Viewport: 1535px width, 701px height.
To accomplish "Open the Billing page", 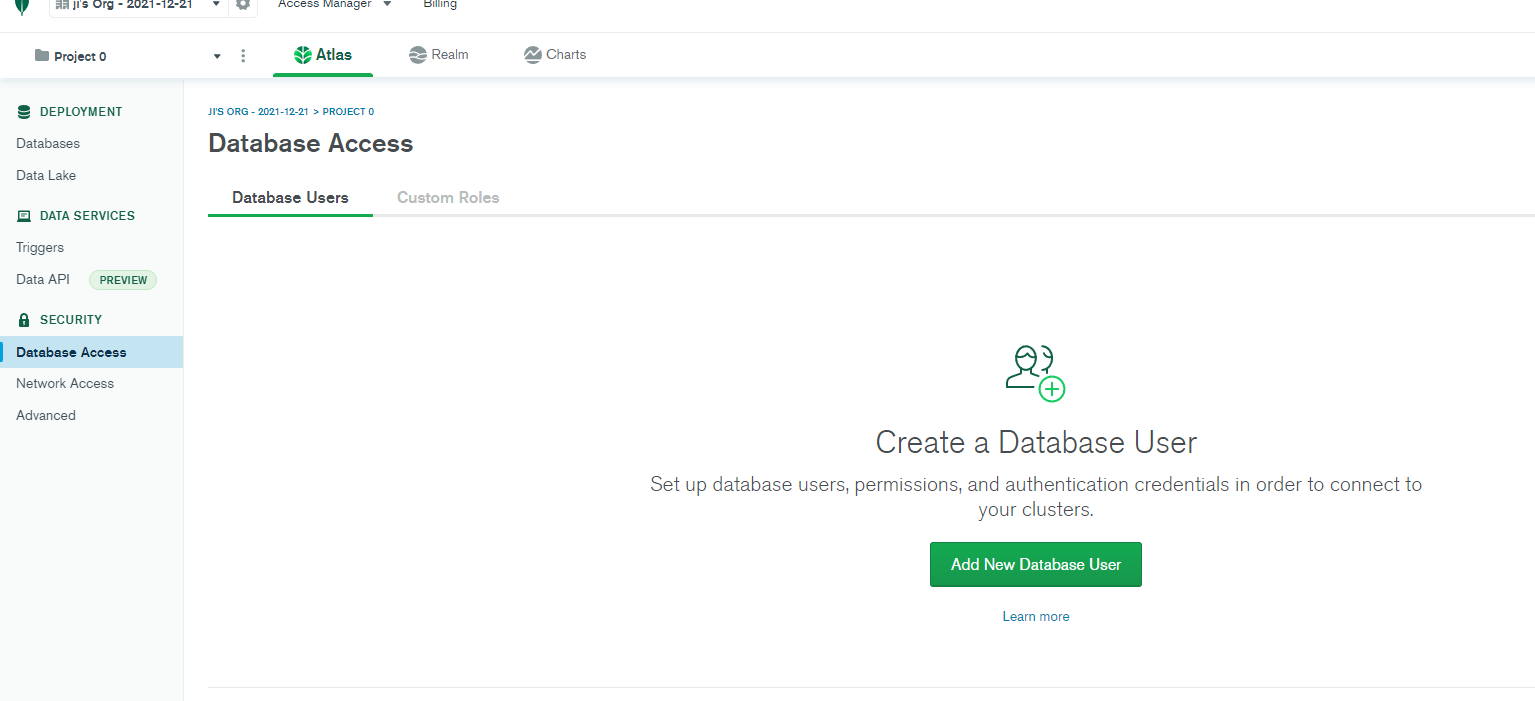I will click(x=440, y=5).
